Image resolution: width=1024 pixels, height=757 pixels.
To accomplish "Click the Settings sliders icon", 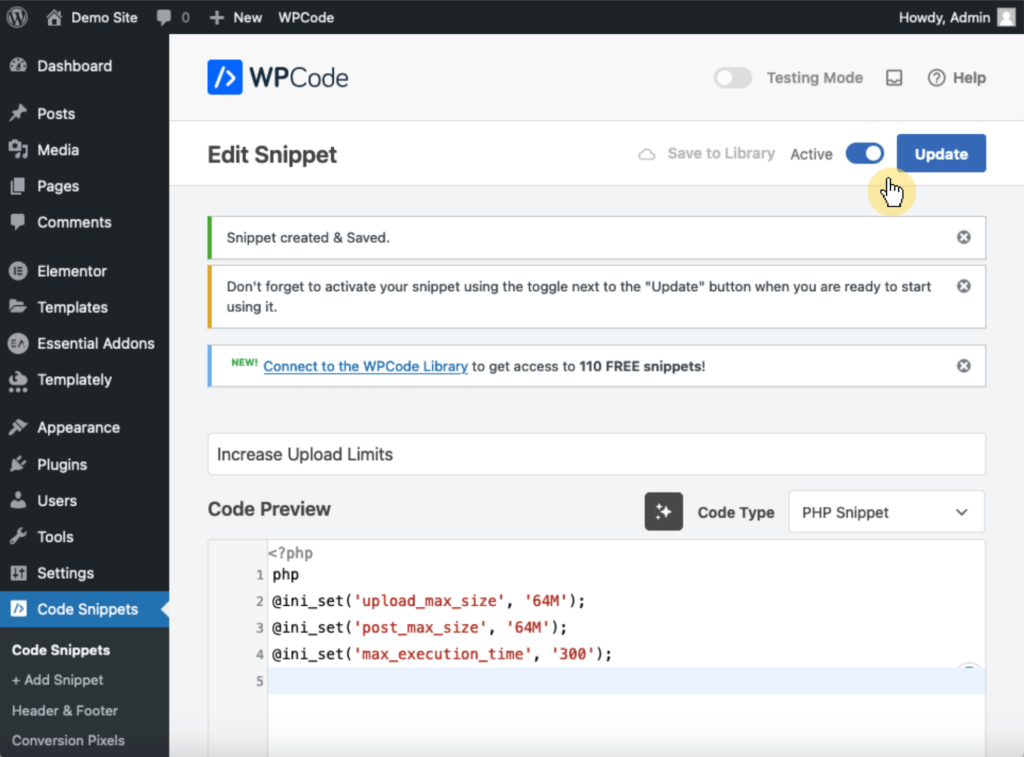I will pos(18,573).
